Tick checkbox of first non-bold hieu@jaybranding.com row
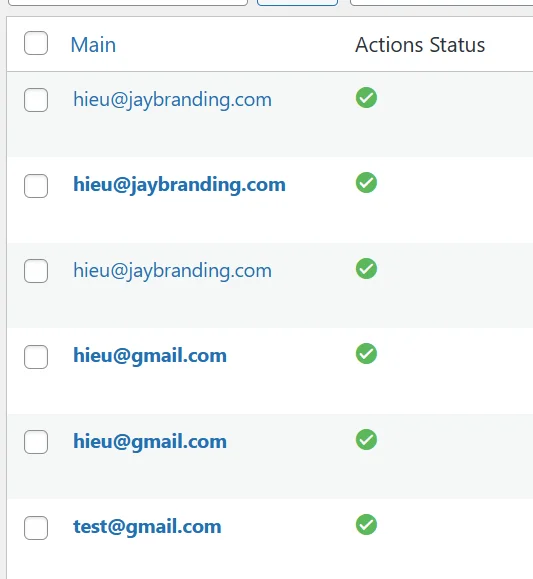 (x=36, y=100)
